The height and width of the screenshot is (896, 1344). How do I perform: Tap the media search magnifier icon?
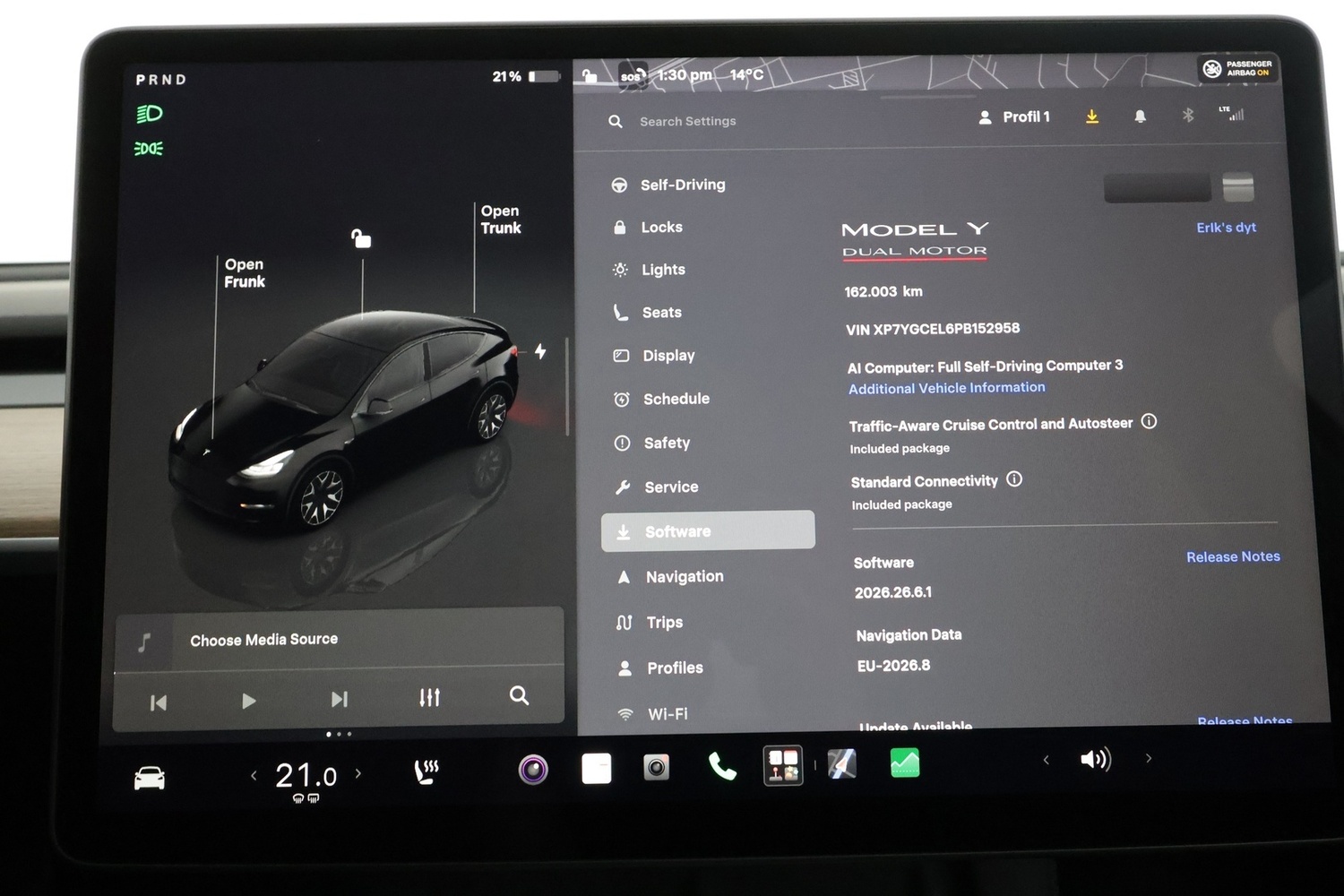click(x=519, y=695)
